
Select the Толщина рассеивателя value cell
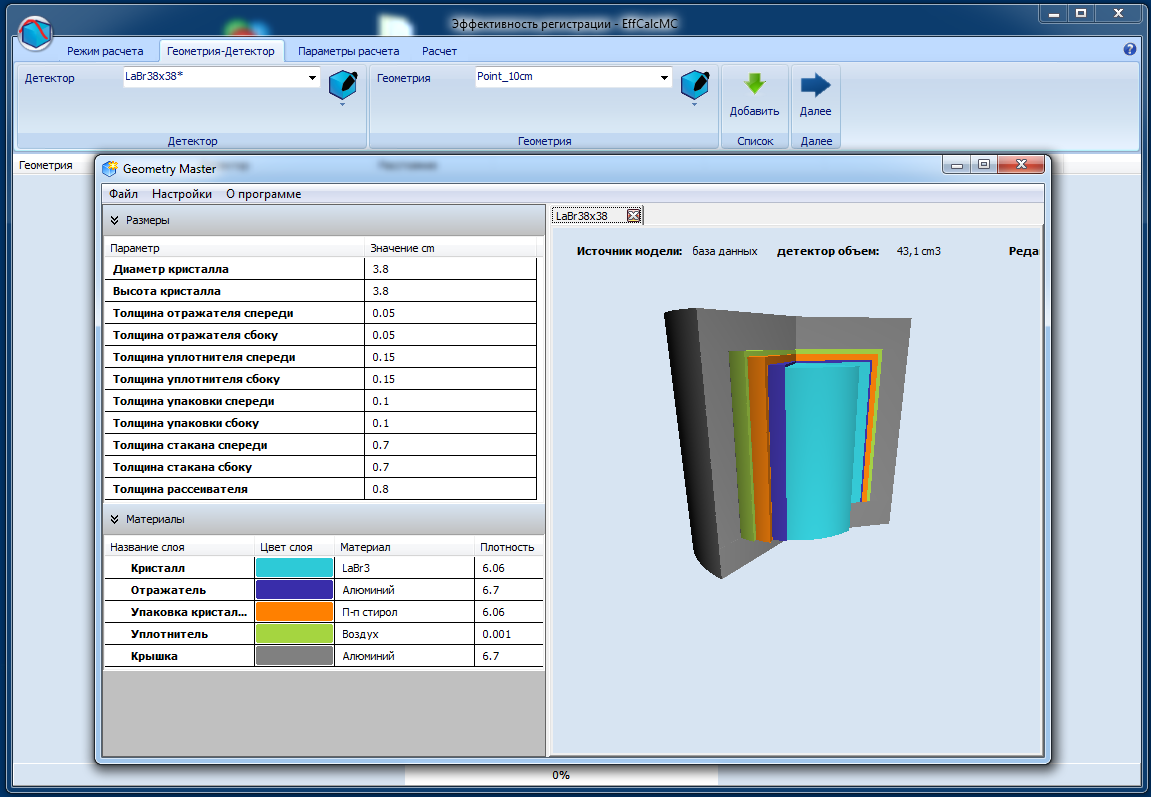450,489
